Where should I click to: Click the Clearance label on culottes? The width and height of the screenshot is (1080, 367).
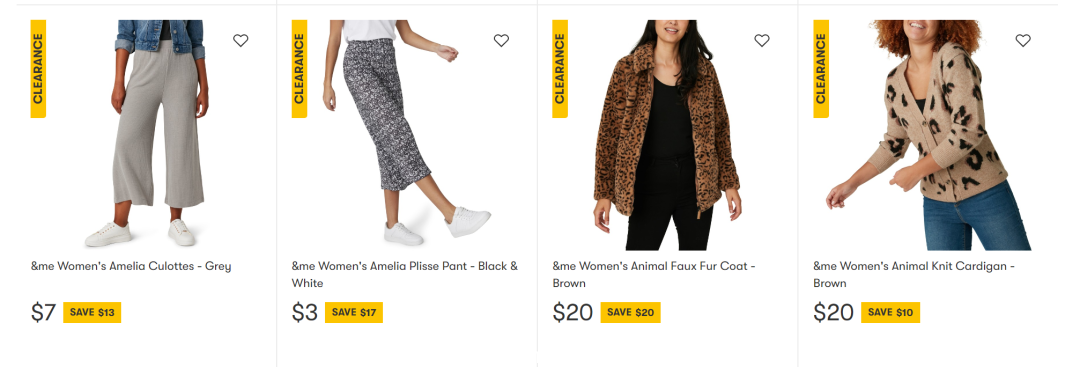[38, 69]
